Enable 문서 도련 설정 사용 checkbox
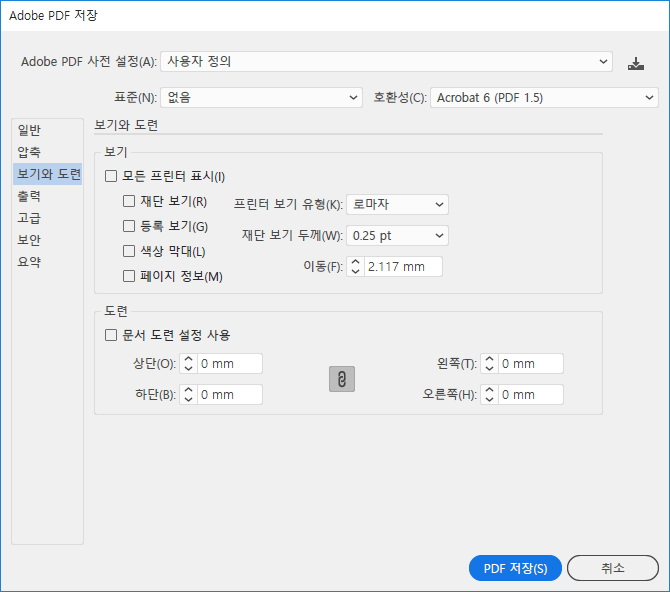The image size is (670, 592). click(x=111, y=335)
